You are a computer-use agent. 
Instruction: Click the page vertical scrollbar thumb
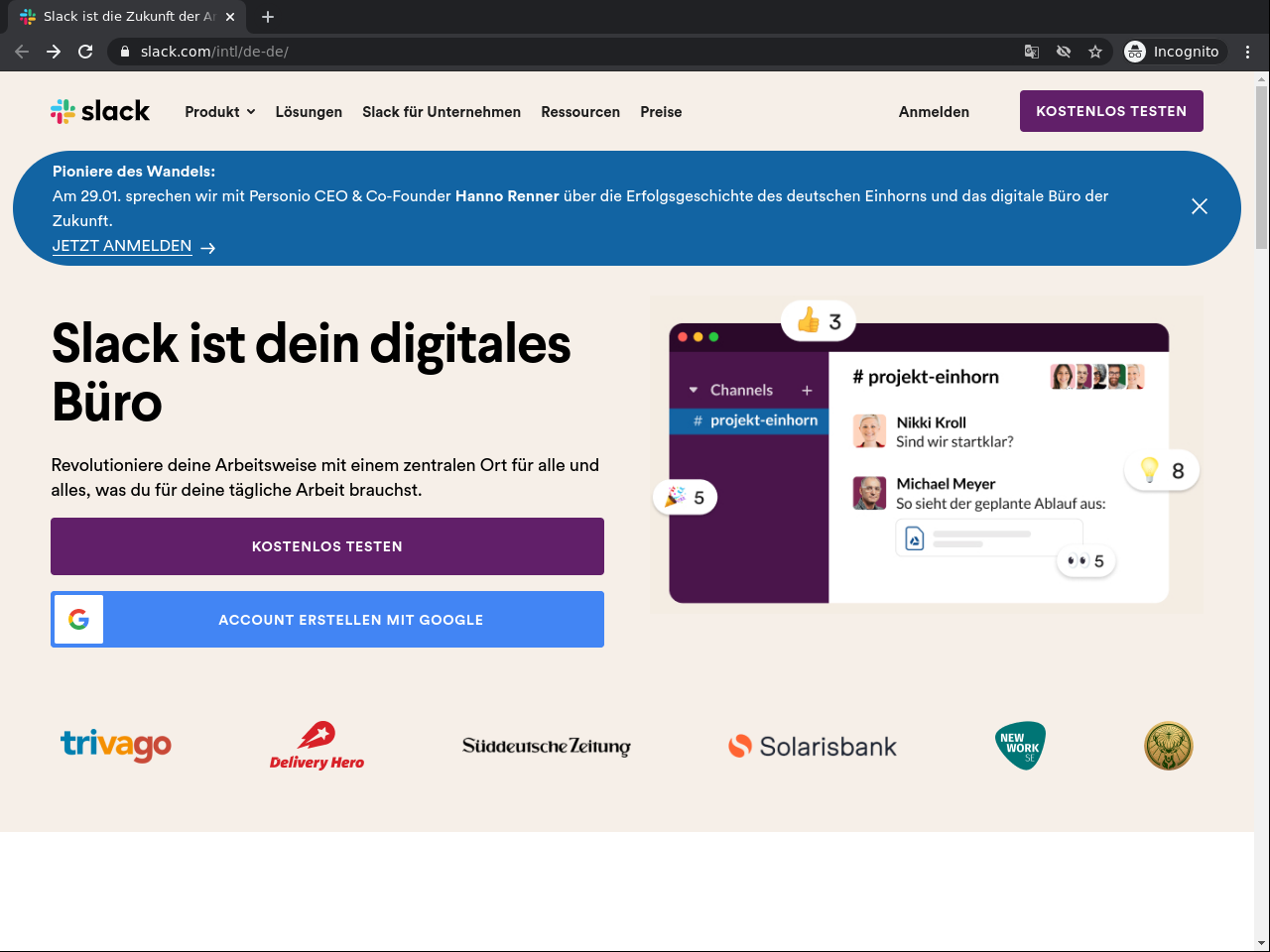tap(1261, 167)
